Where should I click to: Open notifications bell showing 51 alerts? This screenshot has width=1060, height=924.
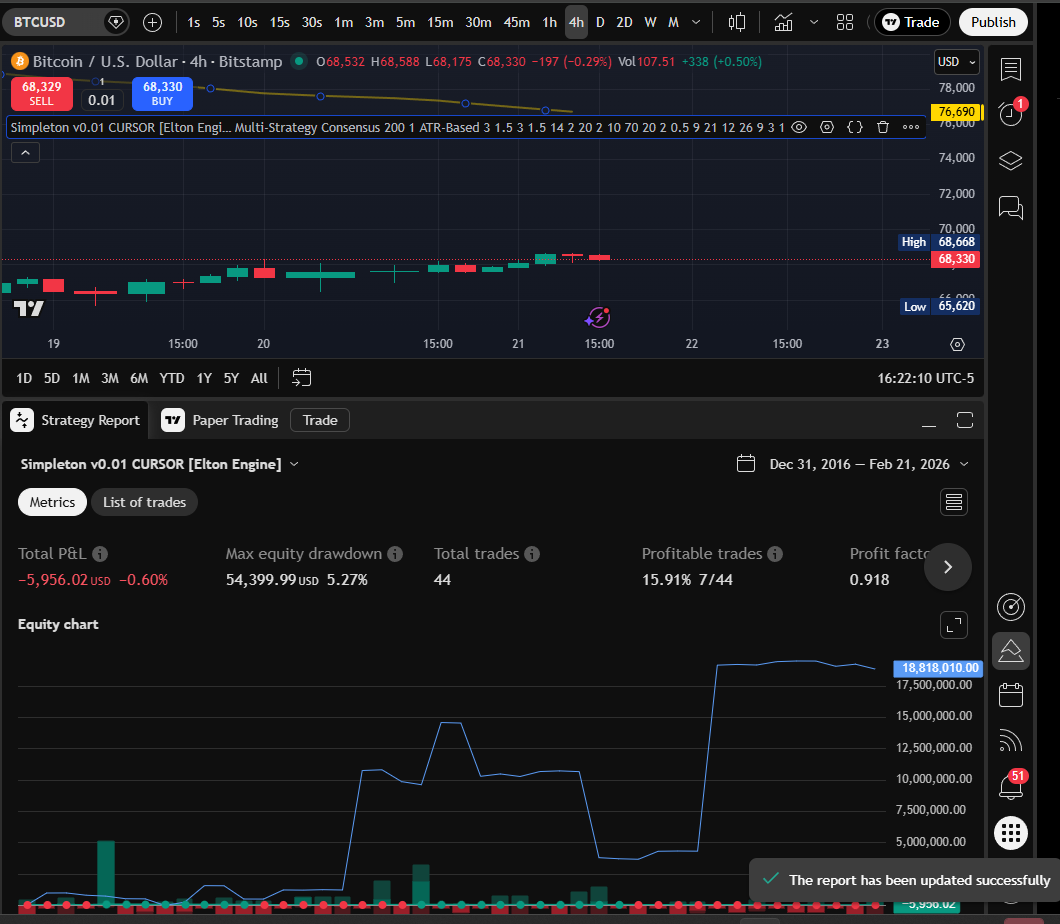tap(1010, 787)
